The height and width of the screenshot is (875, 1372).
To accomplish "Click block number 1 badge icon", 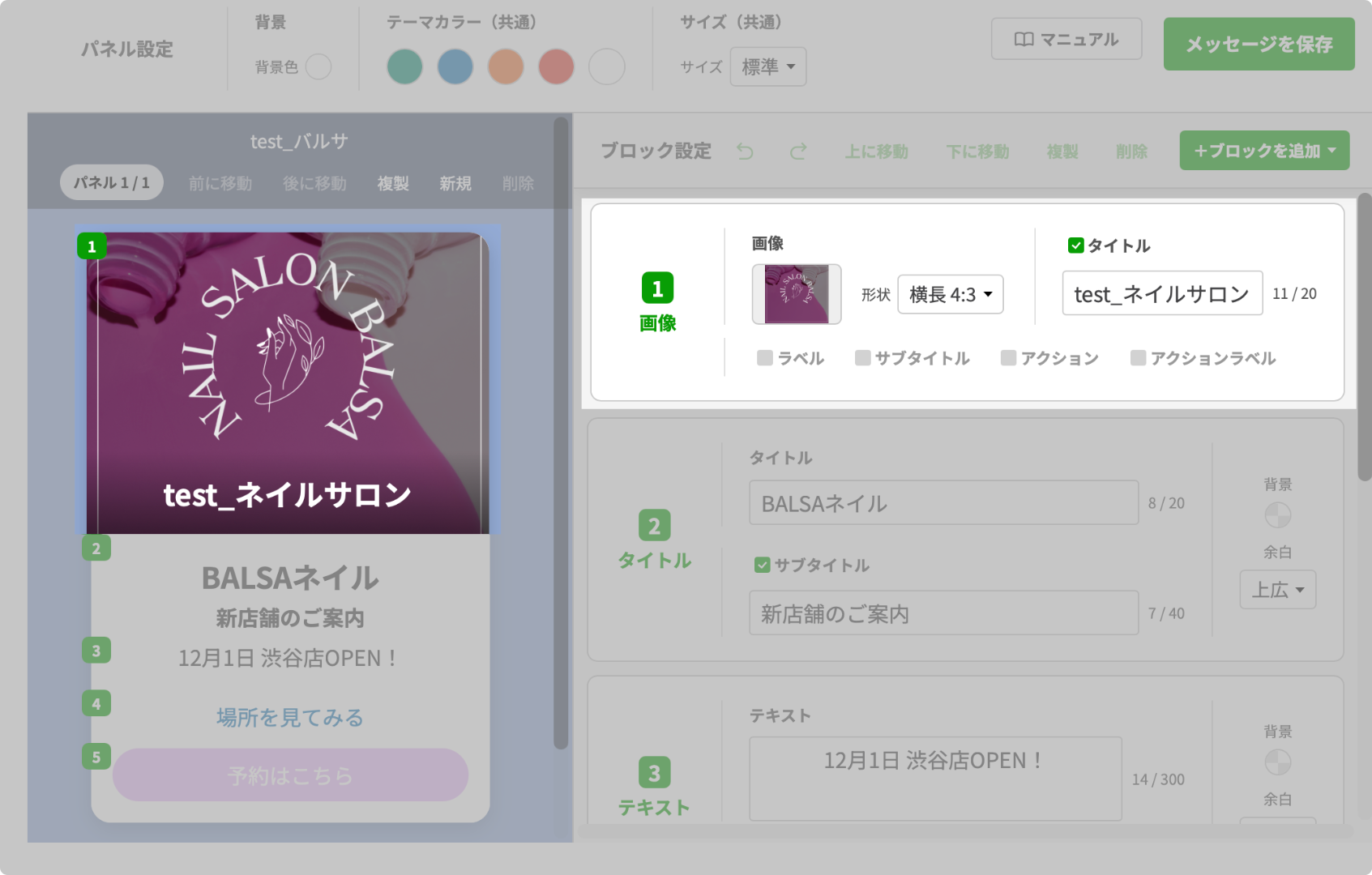I will 657,288.
